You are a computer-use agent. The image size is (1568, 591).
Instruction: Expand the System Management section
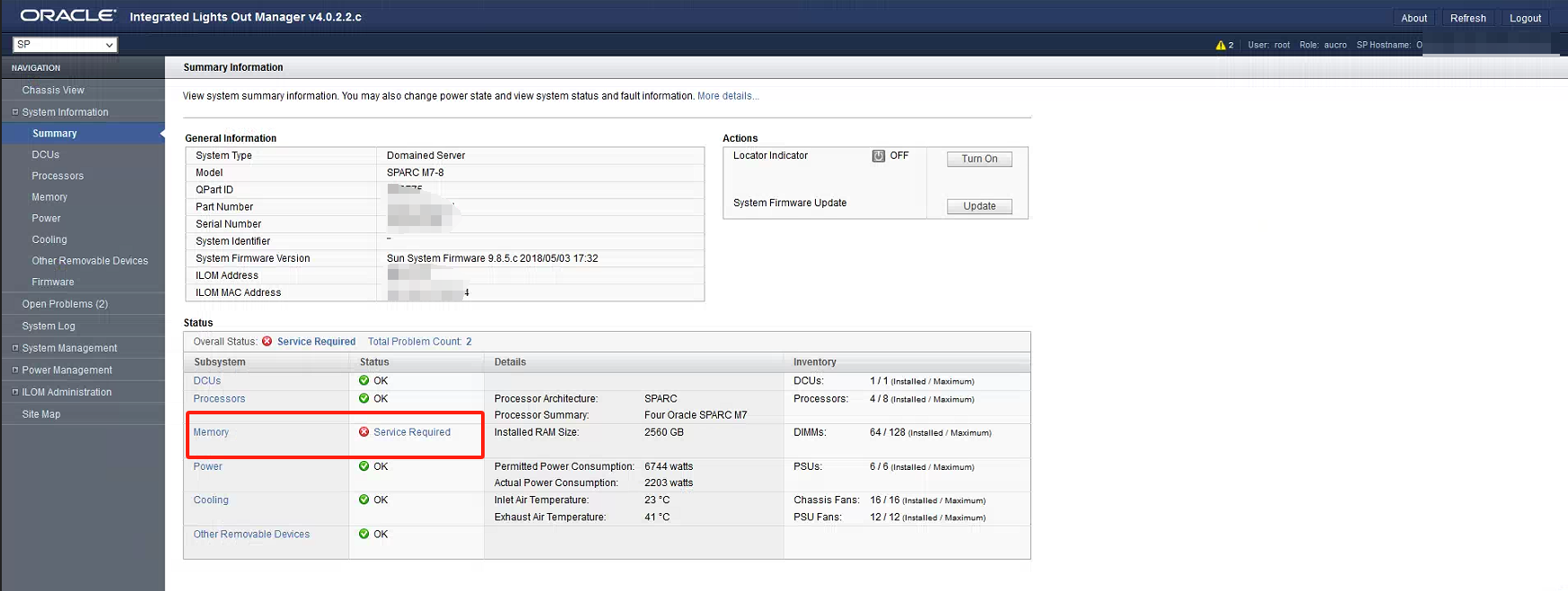tap(15, 348)
